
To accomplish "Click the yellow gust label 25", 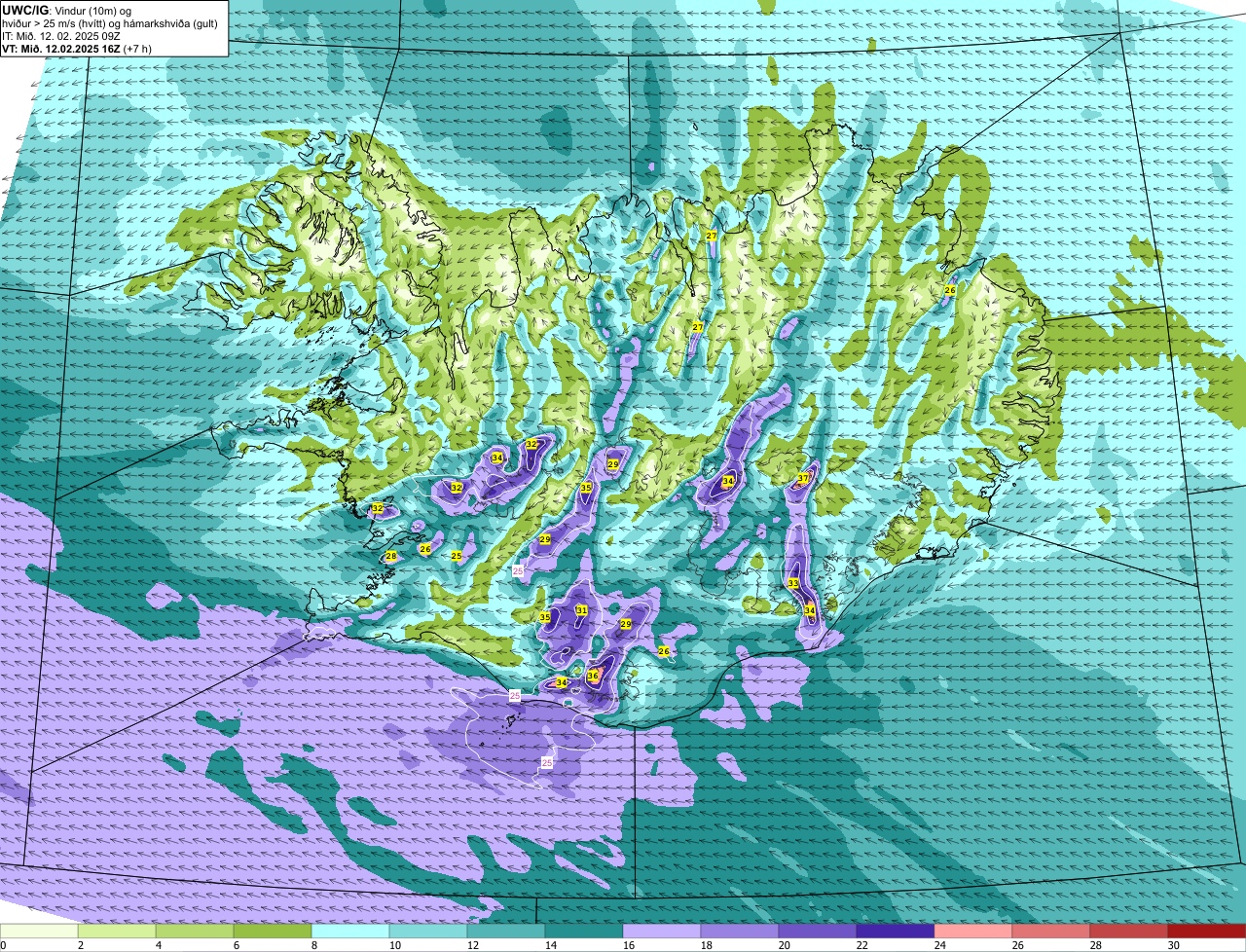I will click(456, 556).
